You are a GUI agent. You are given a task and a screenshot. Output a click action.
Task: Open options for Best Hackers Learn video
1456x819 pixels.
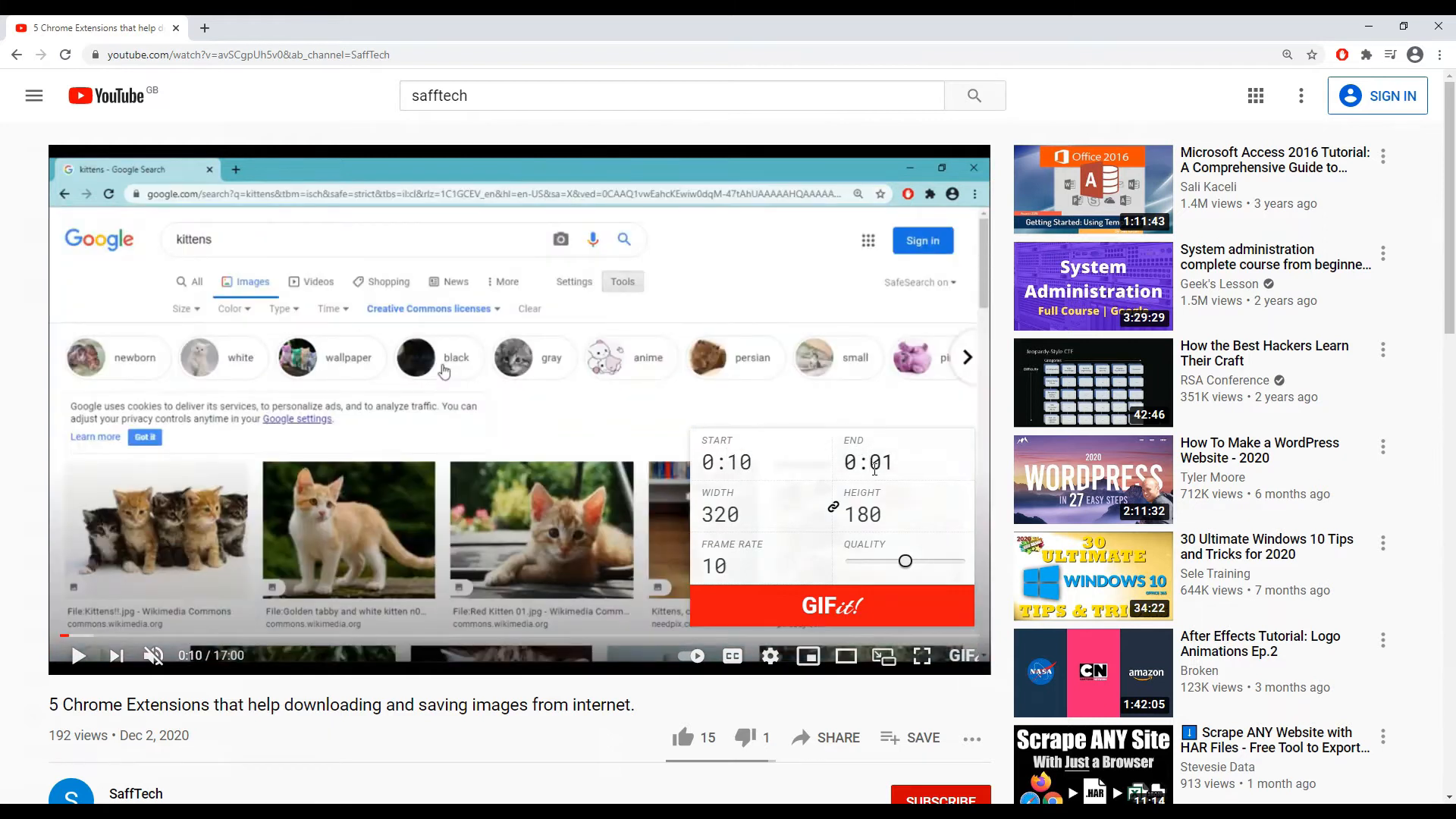(x=1383, y=350)
